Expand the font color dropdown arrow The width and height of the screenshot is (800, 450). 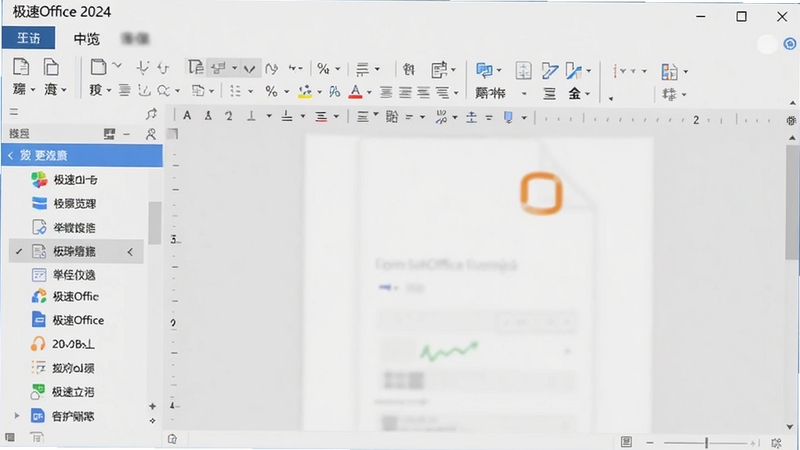(x=369, y=93)
